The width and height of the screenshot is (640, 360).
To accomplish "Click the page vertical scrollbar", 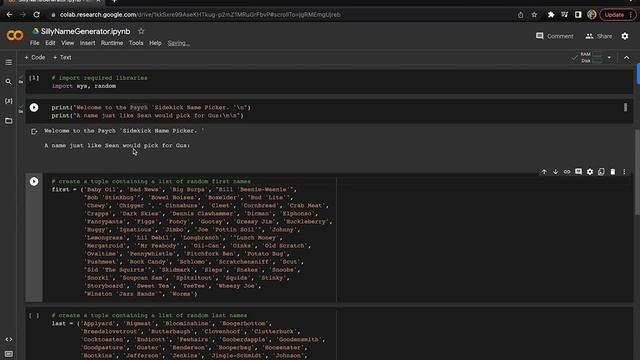I will click(x=637, y=171).
